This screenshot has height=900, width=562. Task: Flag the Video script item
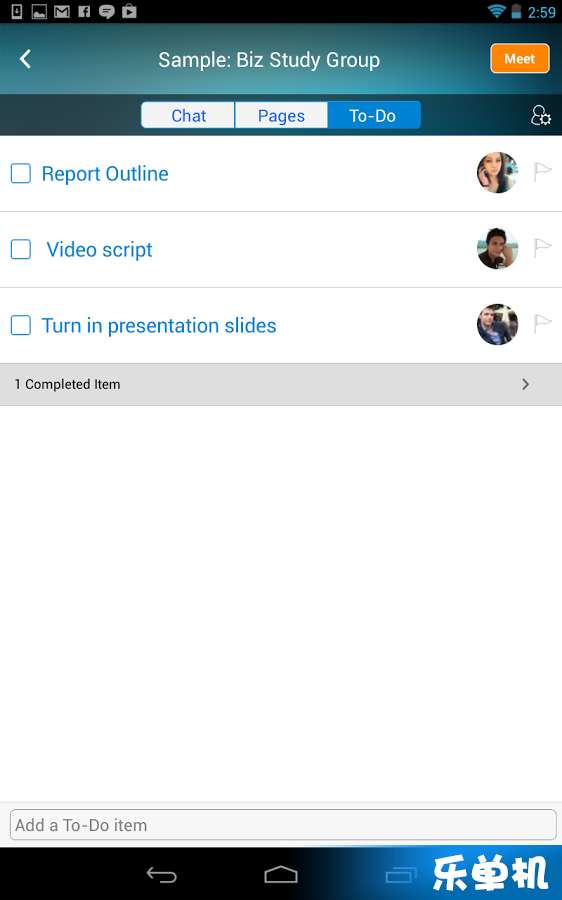[x=542, y=249]
